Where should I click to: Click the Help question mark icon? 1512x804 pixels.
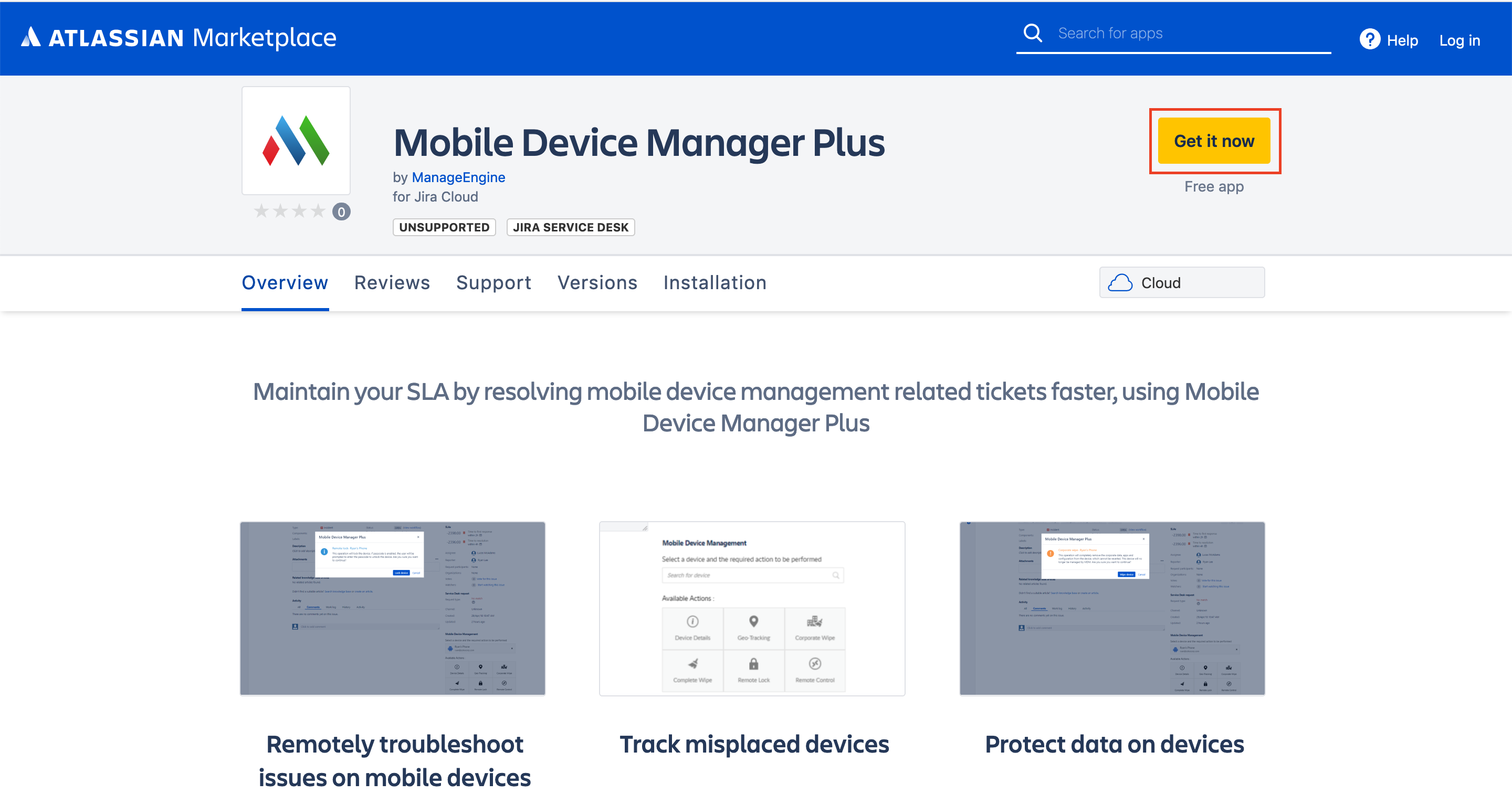(x=1369, y=40)
